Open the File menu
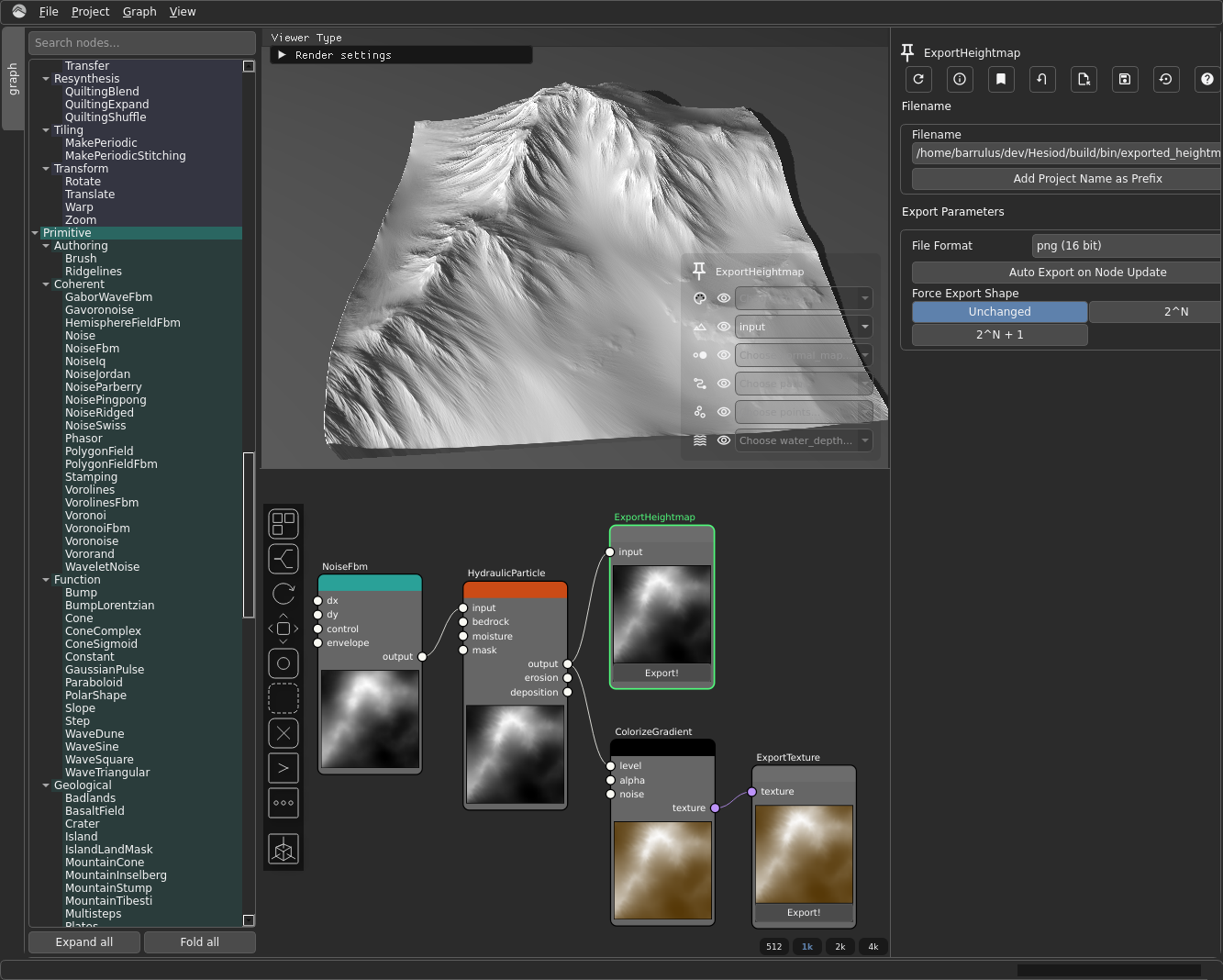The height and width of the screenshot is (980, 1223). (x=49, y=12)
